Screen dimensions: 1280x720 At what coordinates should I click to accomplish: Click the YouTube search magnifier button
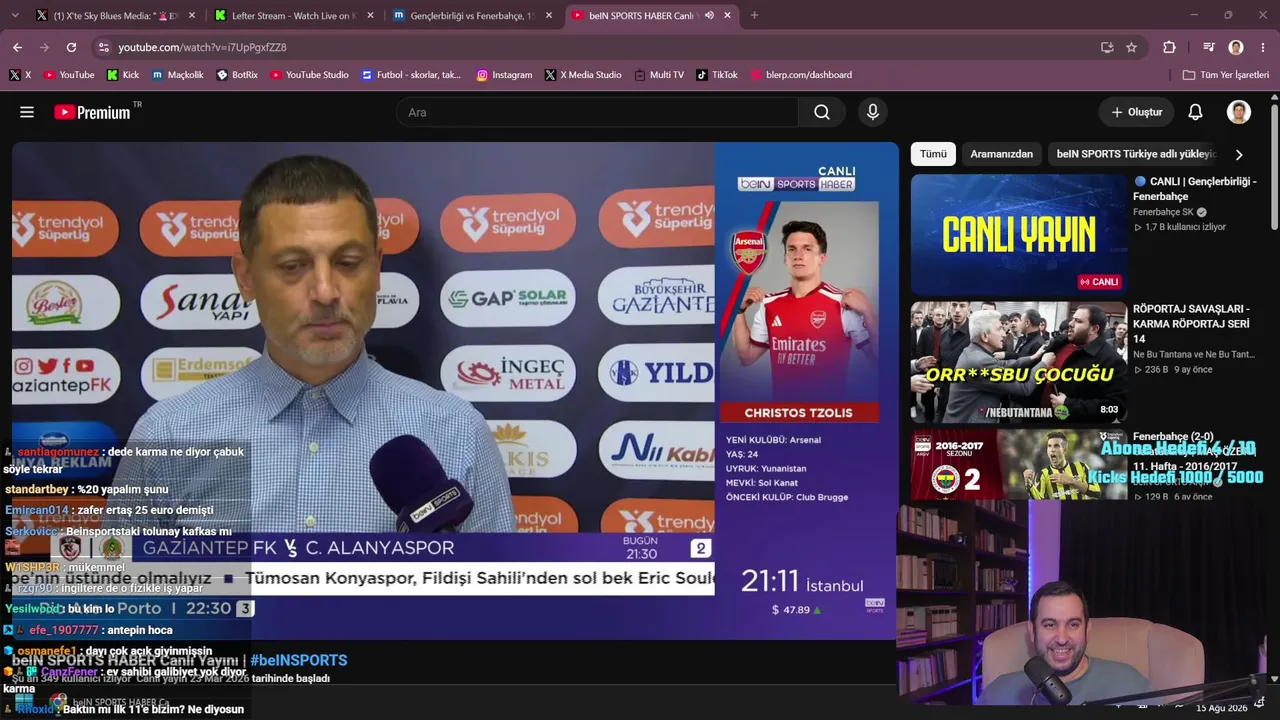pyautogui.click(x=822, y=112)
